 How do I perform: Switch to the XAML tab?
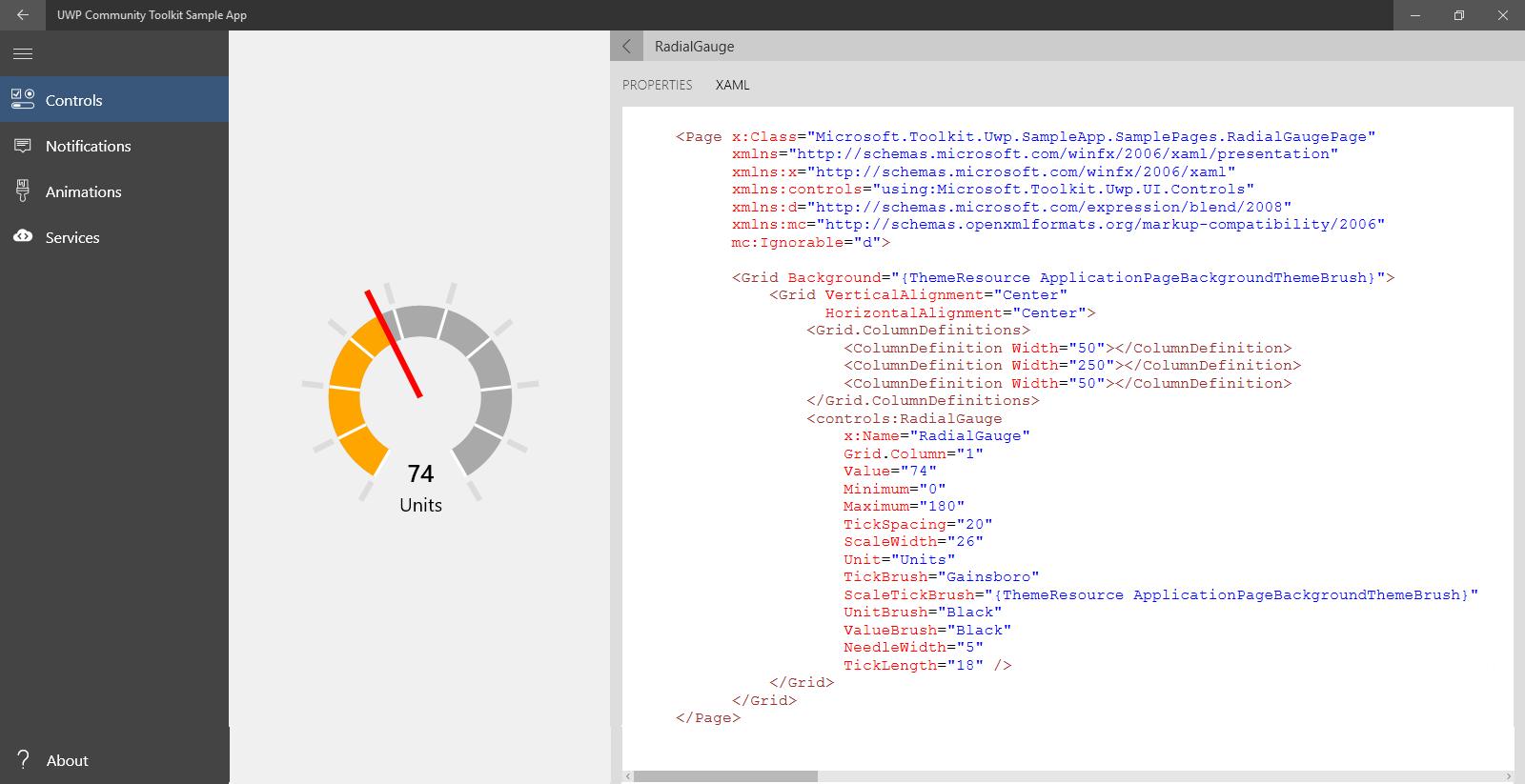pyautogui.click(x=733, y=85)
